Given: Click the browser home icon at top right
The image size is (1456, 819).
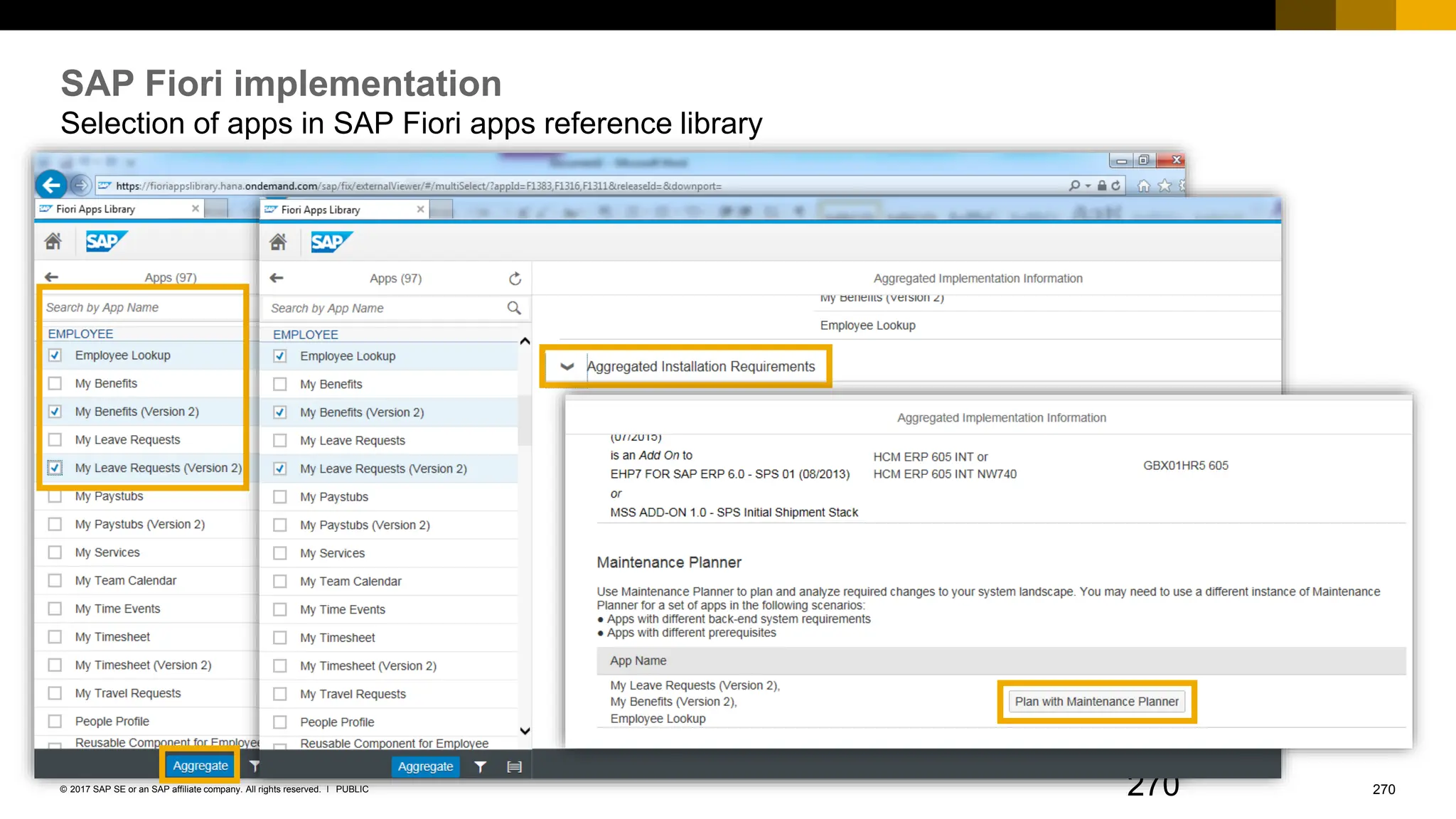Looking at the screenshot, I should (1143, 186).
